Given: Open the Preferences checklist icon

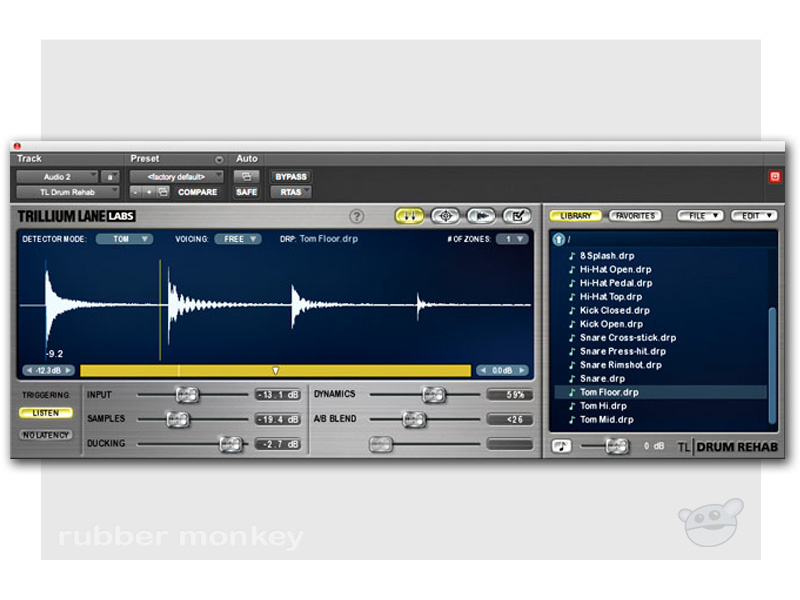Looking at the screenshot, I should click(x=517, y=216).
